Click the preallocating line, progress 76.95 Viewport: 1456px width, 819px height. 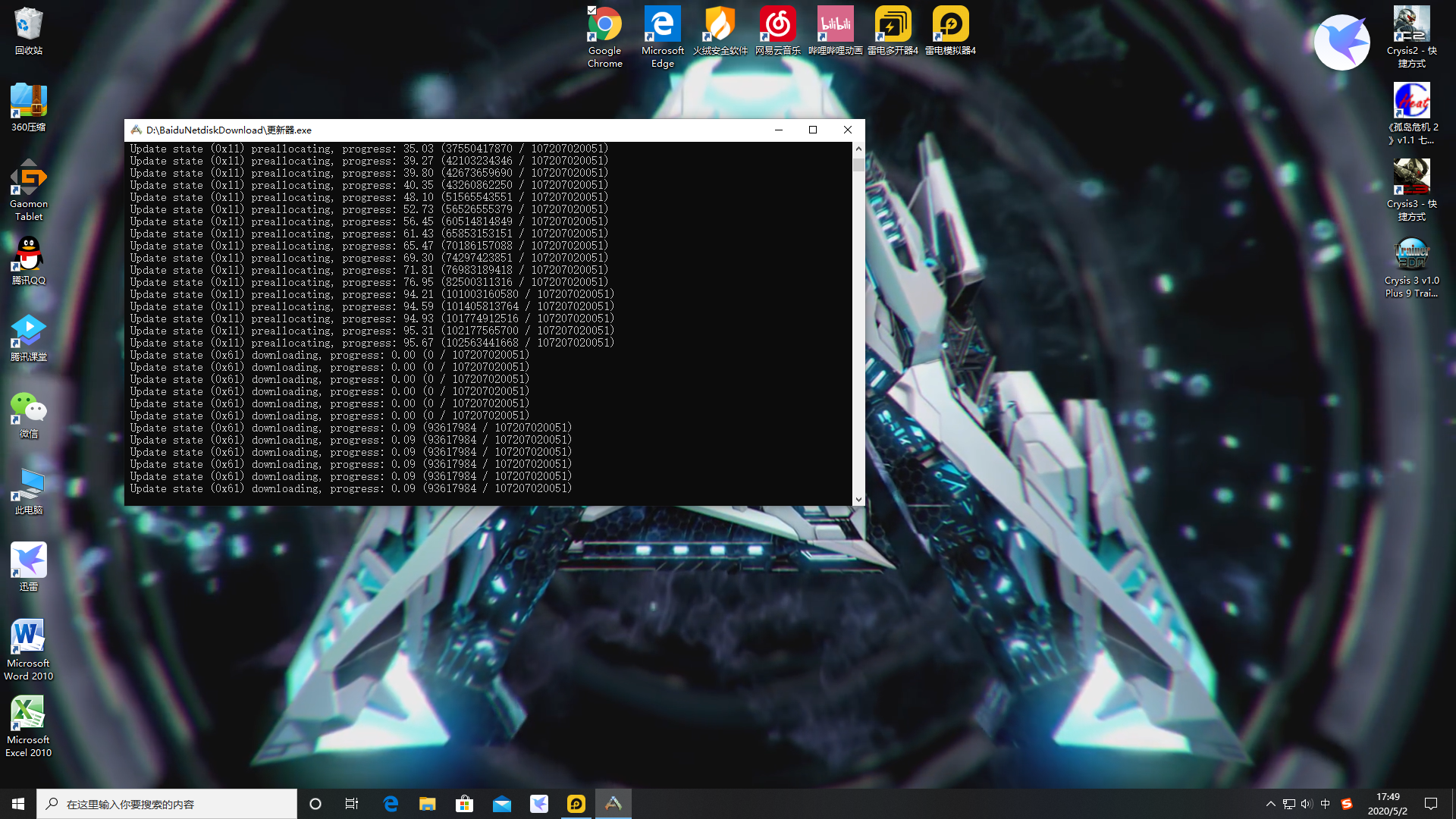(x=369, y=282)
